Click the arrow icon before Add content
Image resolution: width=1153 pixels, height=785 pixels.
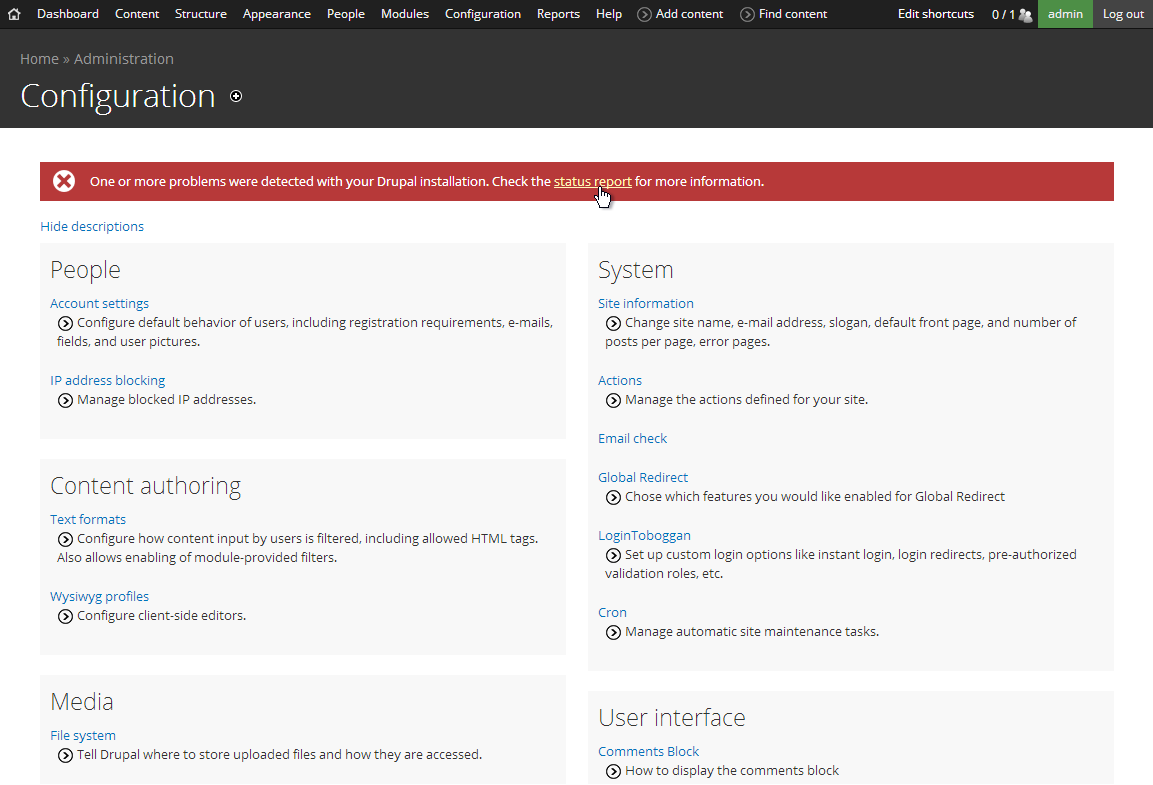tap(645, 14)
